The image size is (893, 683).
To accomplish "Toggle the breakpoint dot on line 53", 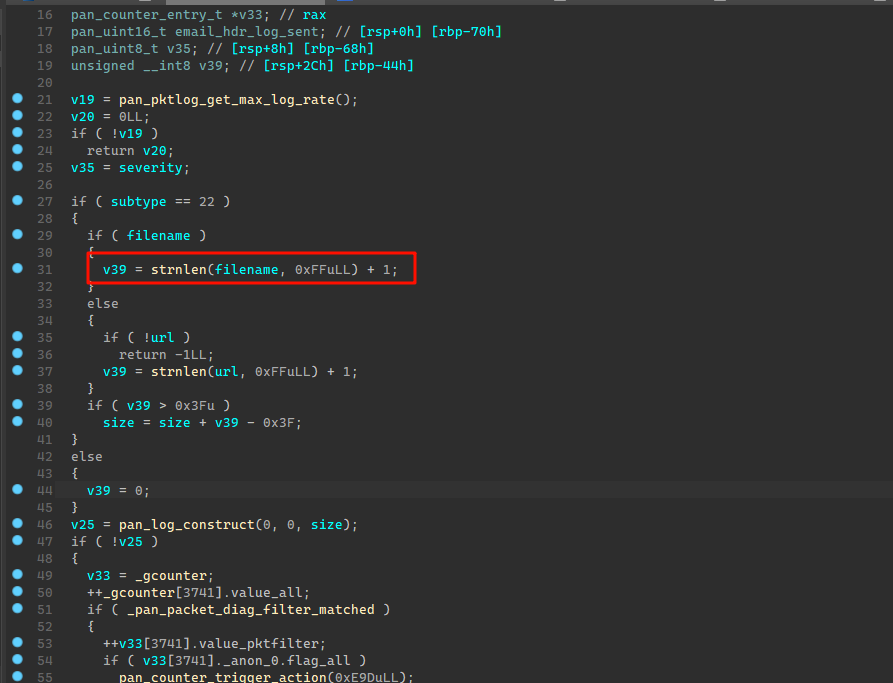I will (x=18, y=643).
